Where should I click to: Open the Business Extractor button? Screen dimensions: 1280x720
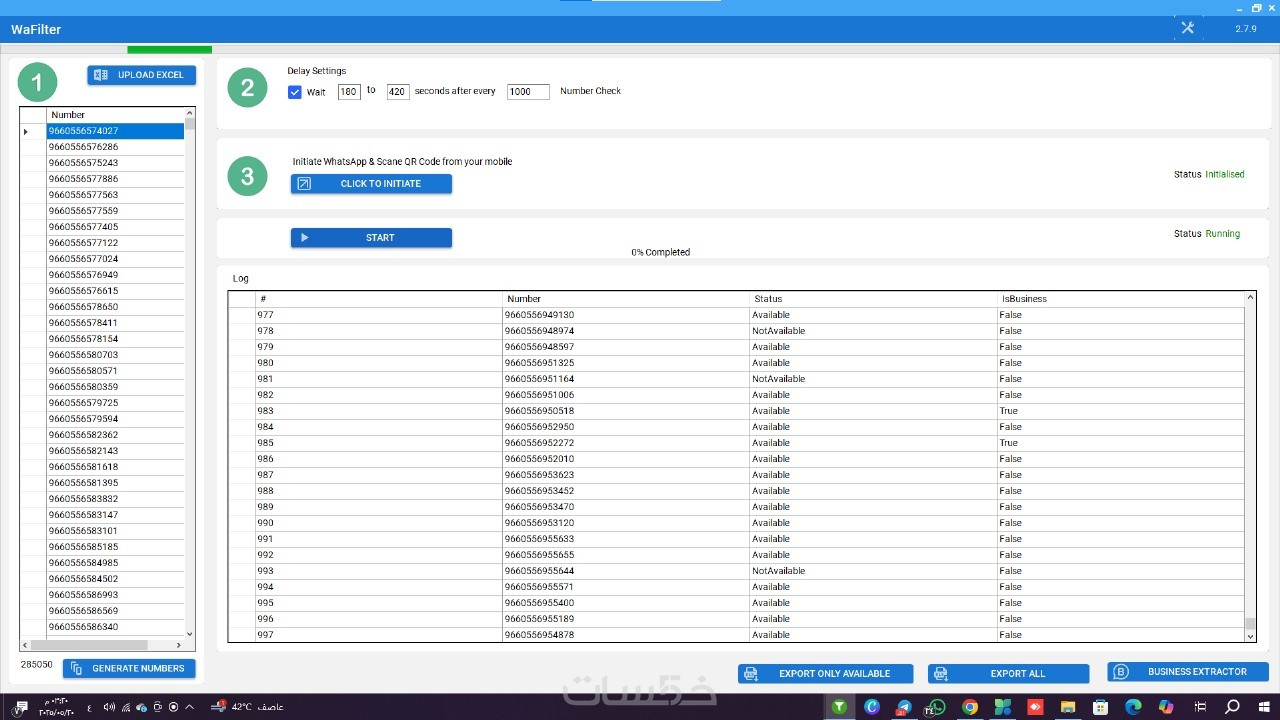1188,672
